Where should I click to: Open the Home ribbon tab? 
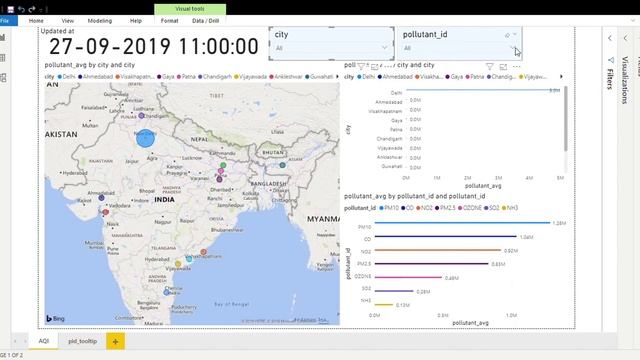(36, 21)
